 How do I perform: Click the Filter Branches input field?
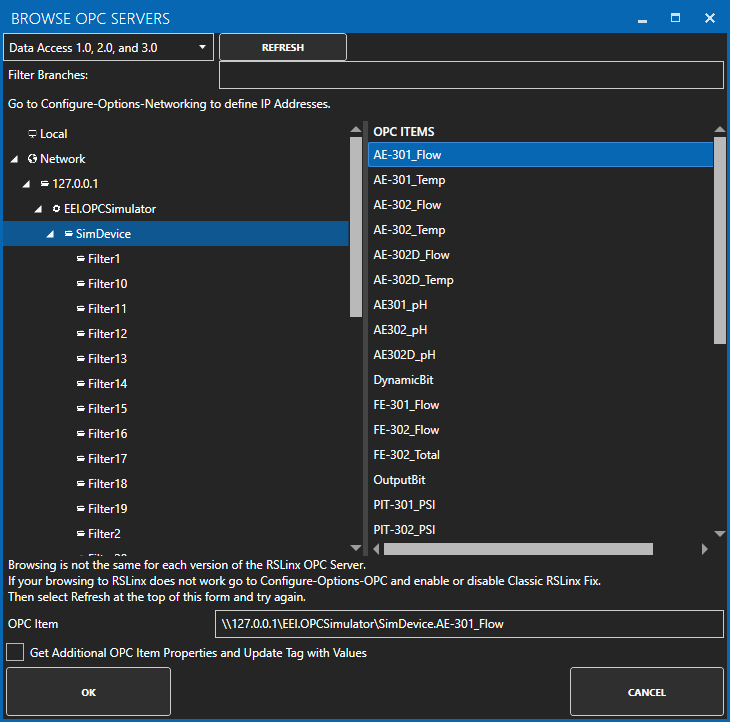470,75
